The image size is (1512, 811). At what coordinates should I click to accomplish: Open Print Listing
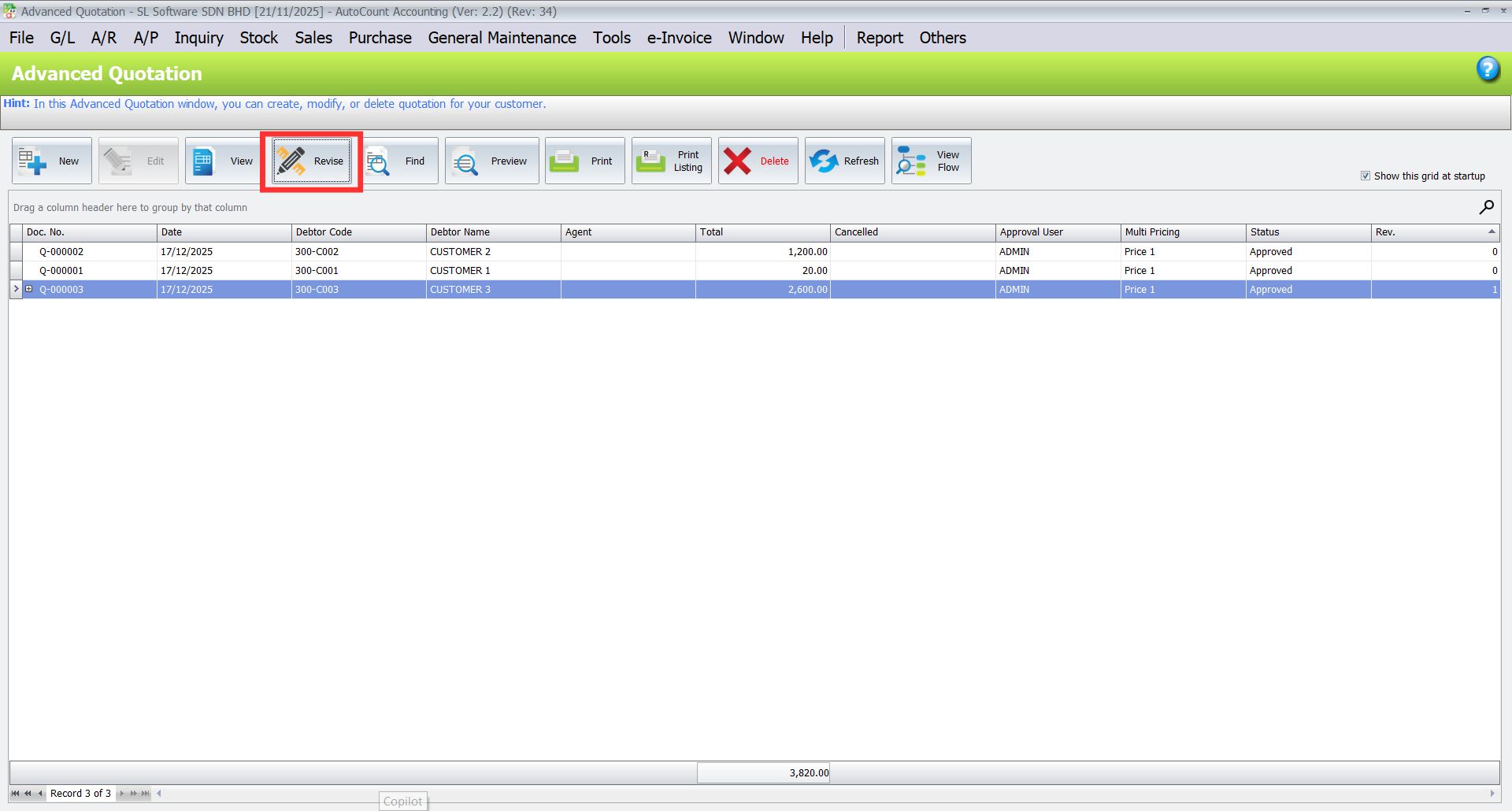tap(671, 160)
